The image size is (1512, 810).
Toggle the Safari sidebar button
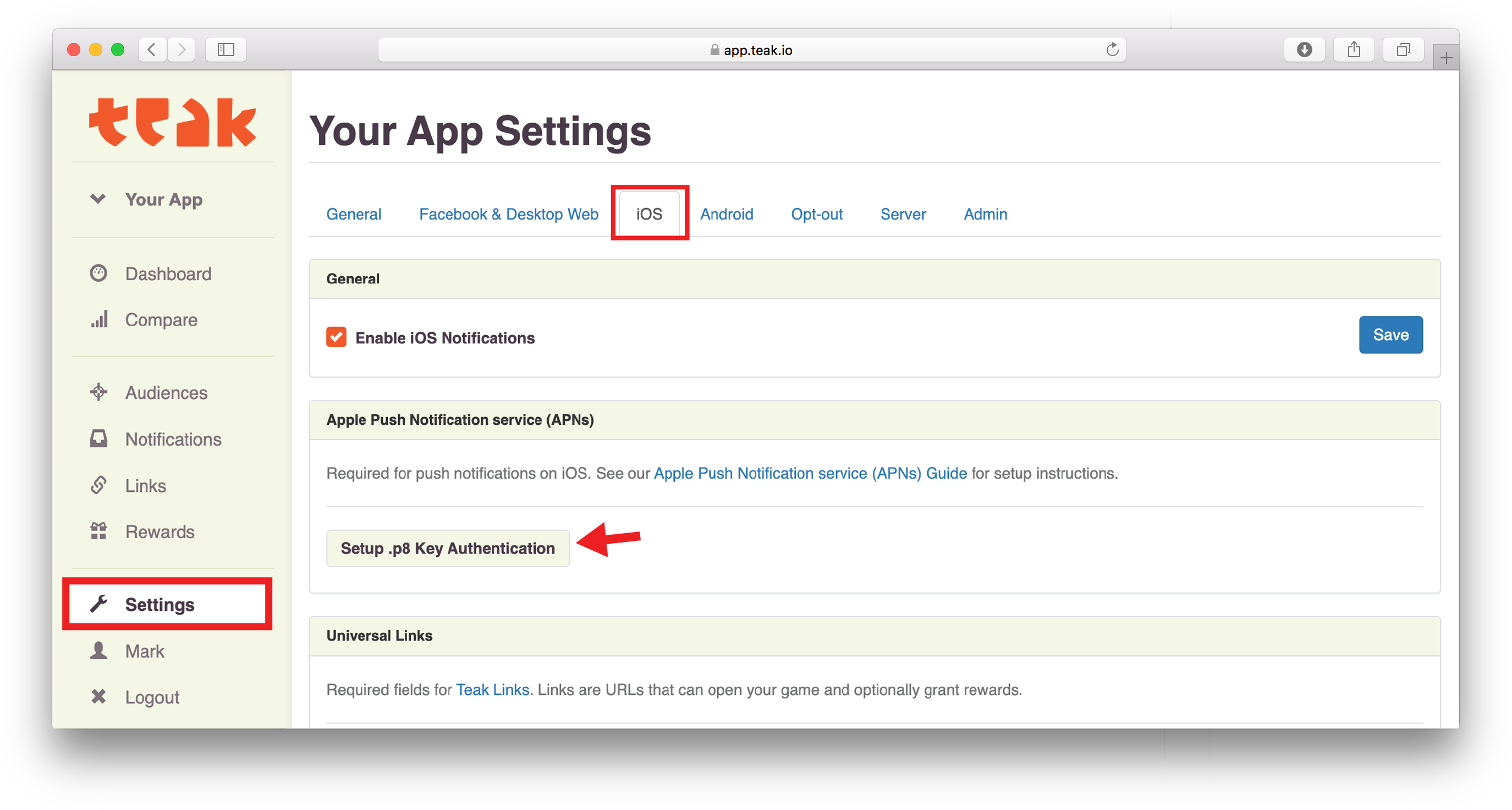pyautogui.click(x=226, y=50)
